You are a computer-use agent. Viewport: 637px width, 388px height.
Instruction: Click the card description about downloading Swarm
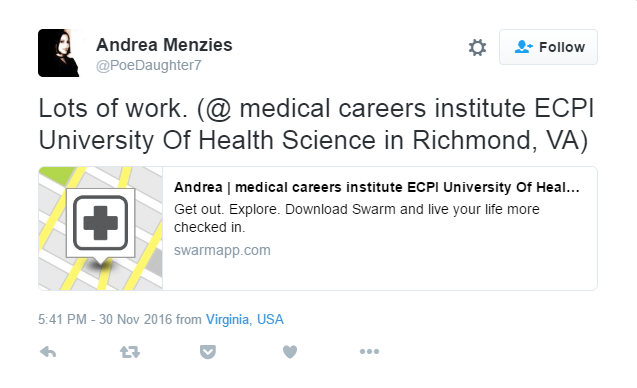(x=357, y=218)
